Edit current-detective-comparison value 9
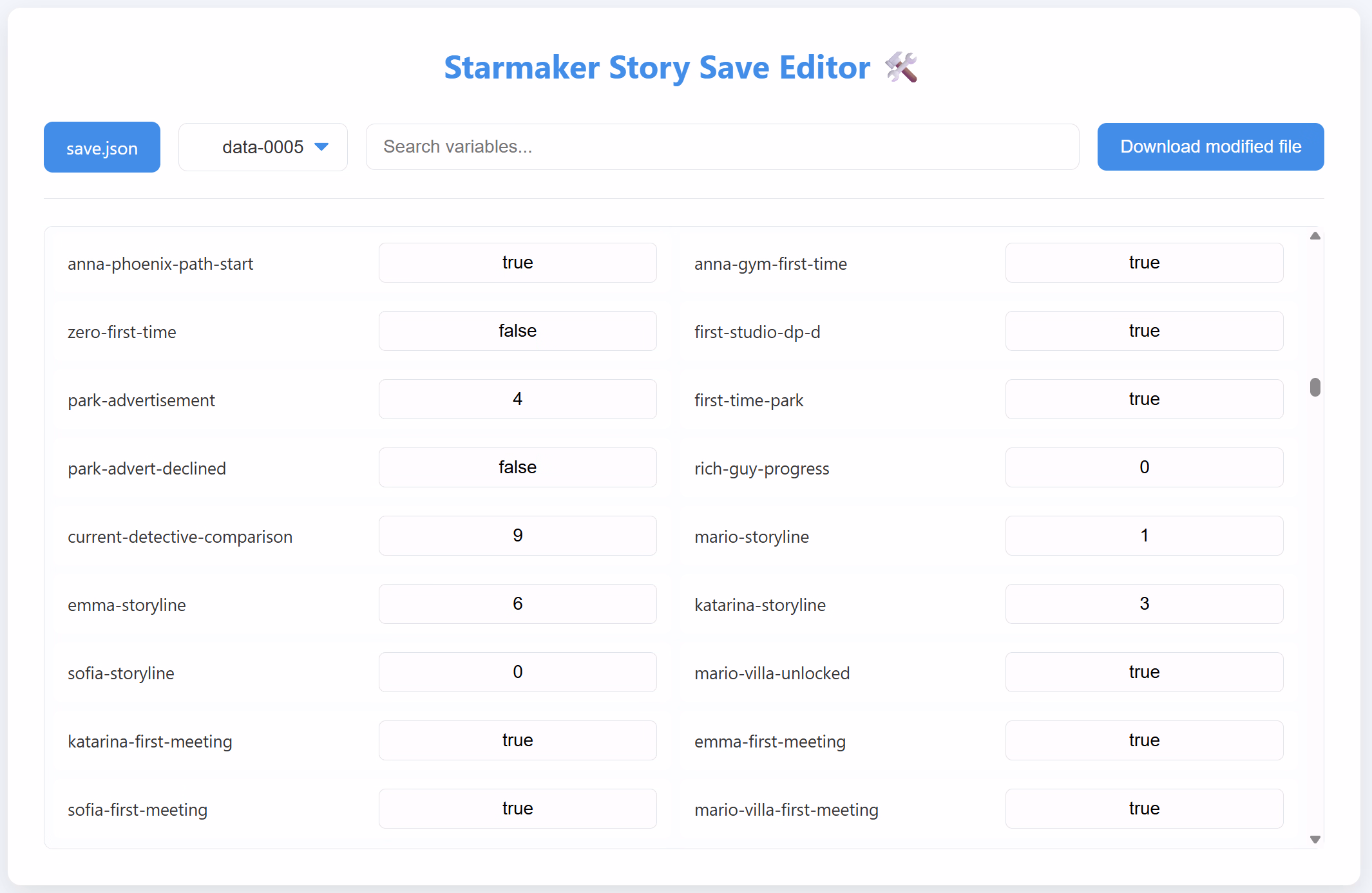Screen dimensions: 1372x893 [517, 536]
